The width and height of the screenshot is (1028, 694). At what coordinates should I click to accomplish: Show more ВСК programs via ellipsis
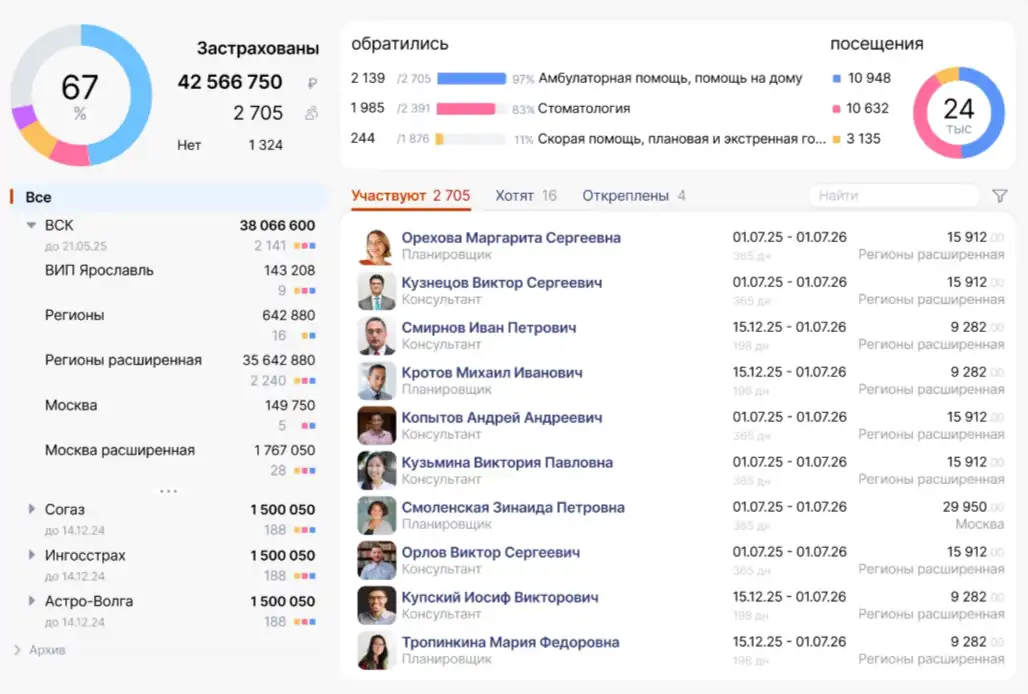pyautogui.click(x=168, y=491)
